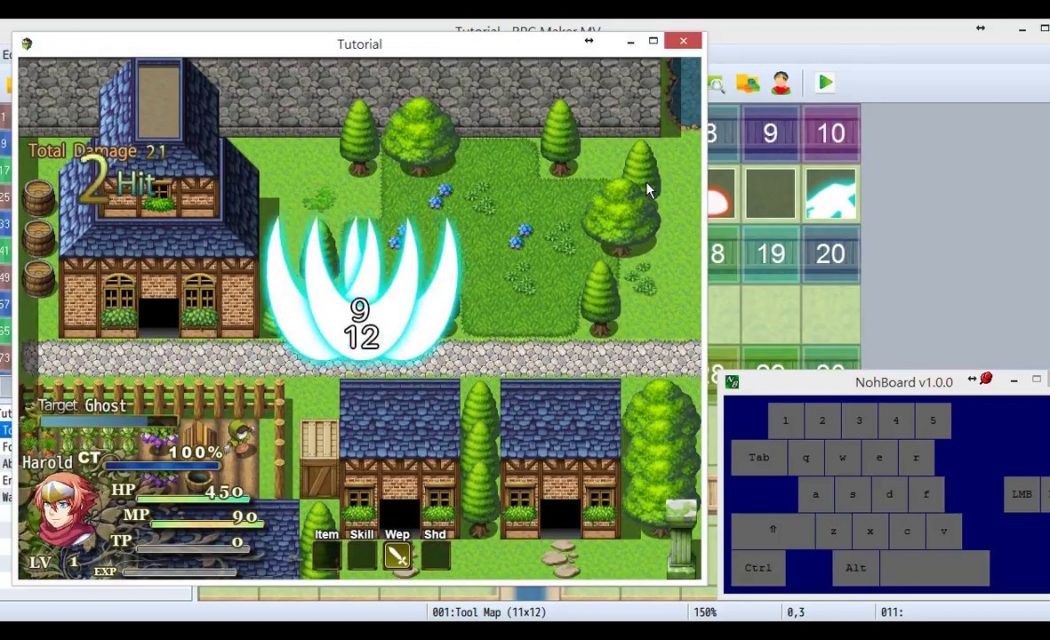This screenshot has width=1050, height=640.
Task: Click the Alt key in NohBoard
Action: [x=856, y=568]
